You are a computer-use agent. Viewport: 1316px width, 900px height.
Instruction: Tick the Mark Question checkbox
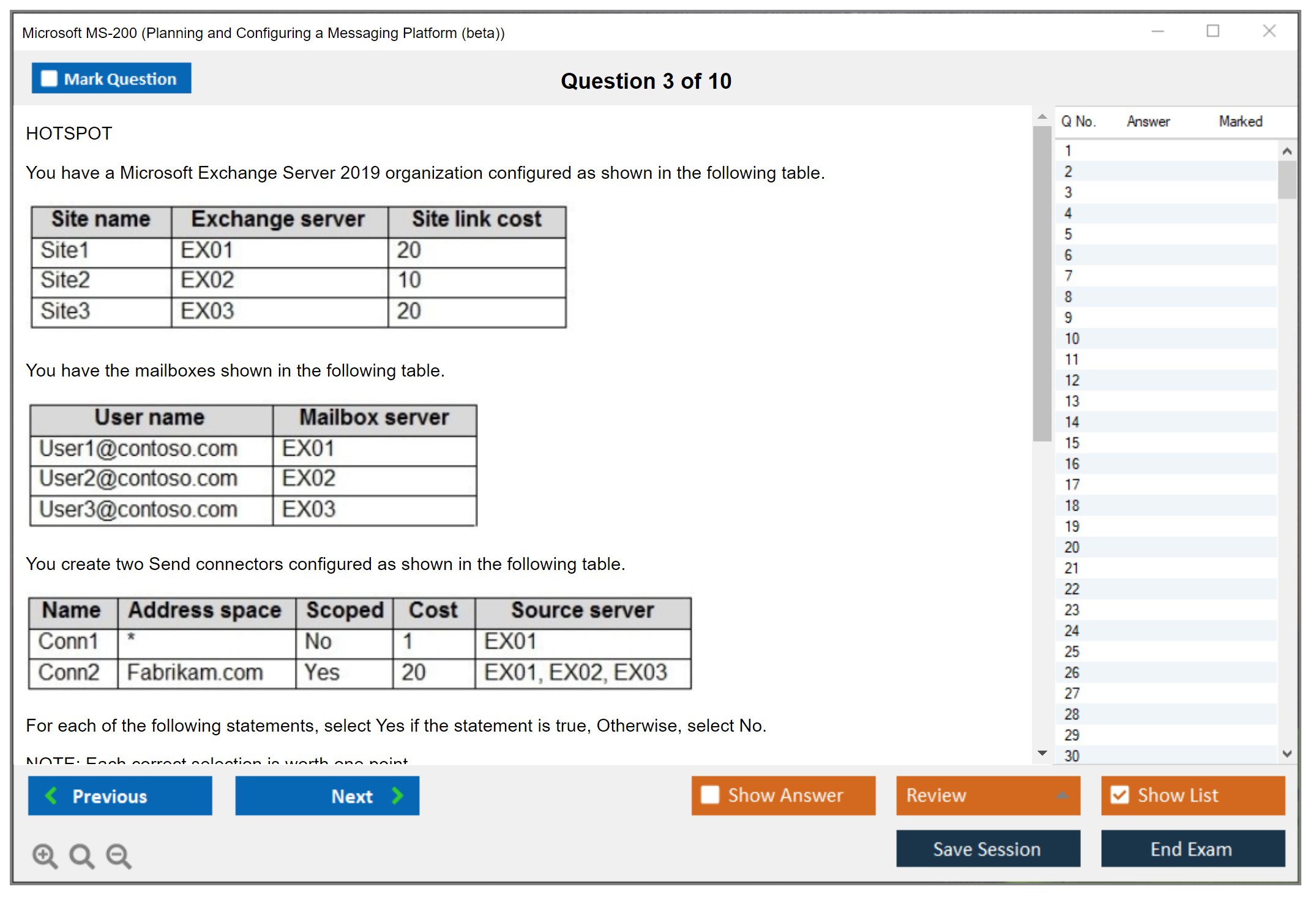pos(49,79)
